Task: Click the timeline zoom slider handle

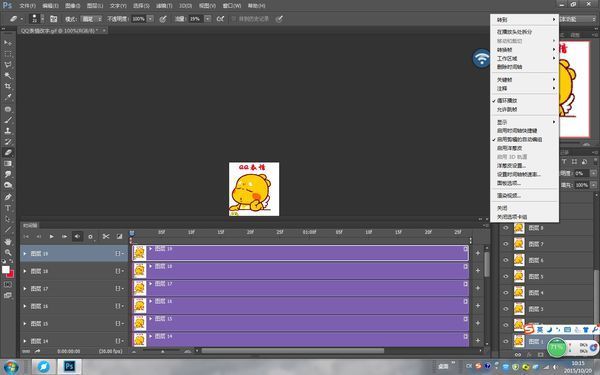Action: click(163, 351)
